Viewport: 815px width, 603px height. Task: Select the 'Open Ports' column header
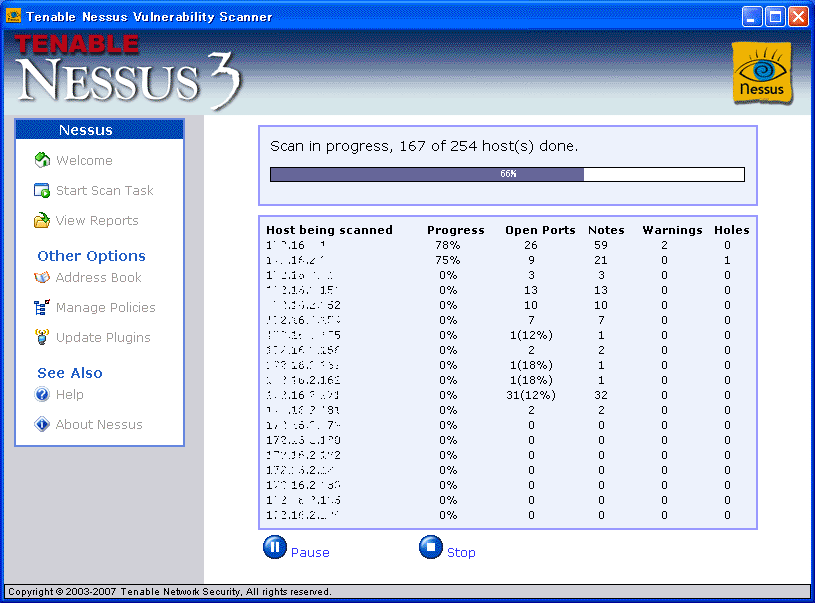pyautogui.click(x=541, y=230)
